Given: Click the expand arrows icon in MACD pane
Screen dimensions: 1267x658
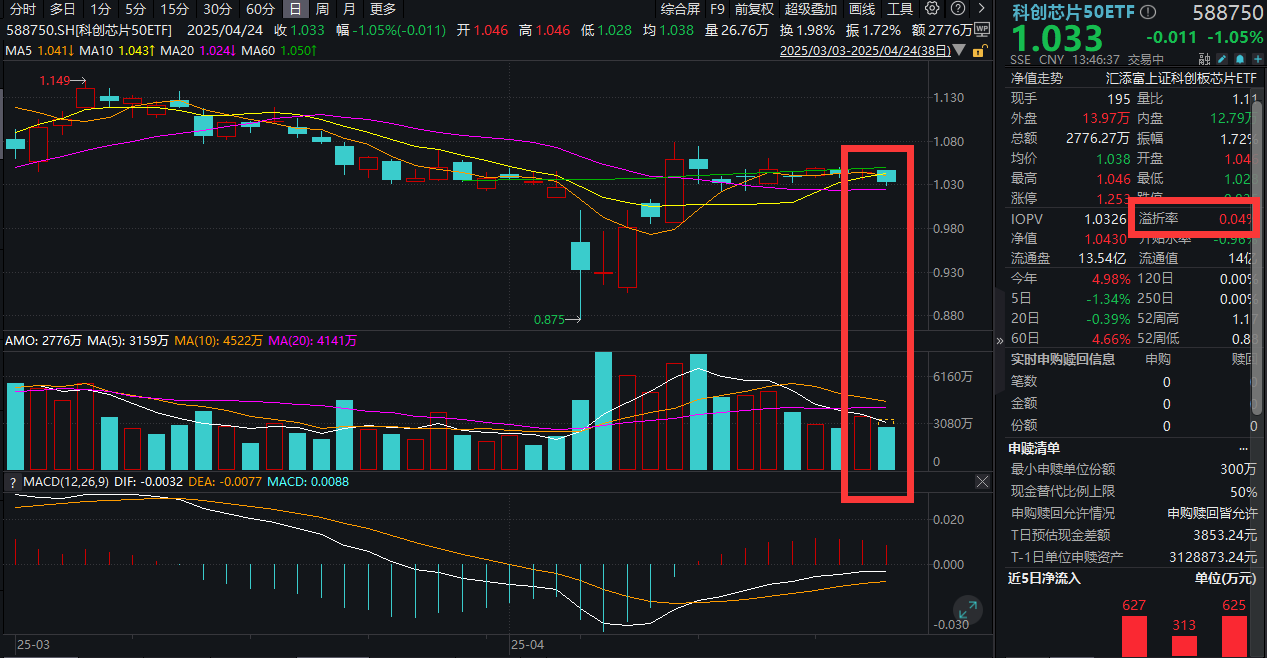Looking at the screenshot, I should (966, 609).
